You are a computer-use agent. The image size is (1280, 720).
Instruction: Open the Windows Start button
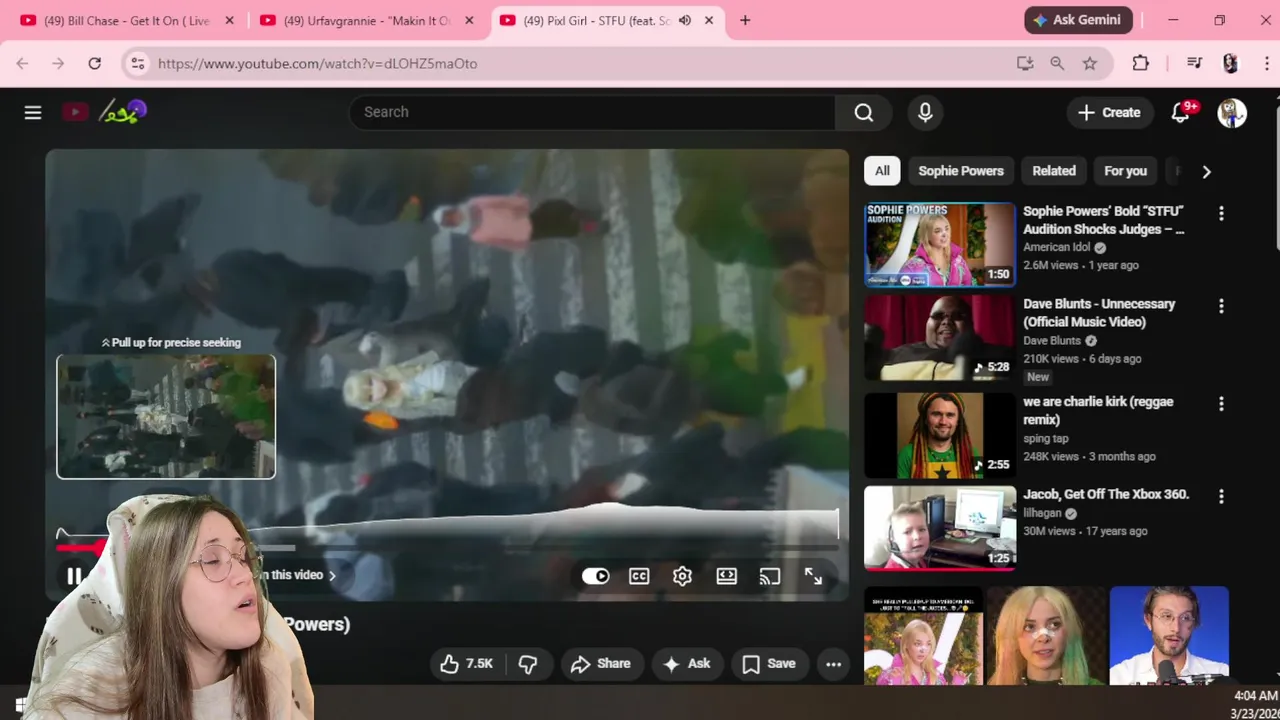[18, 704]
